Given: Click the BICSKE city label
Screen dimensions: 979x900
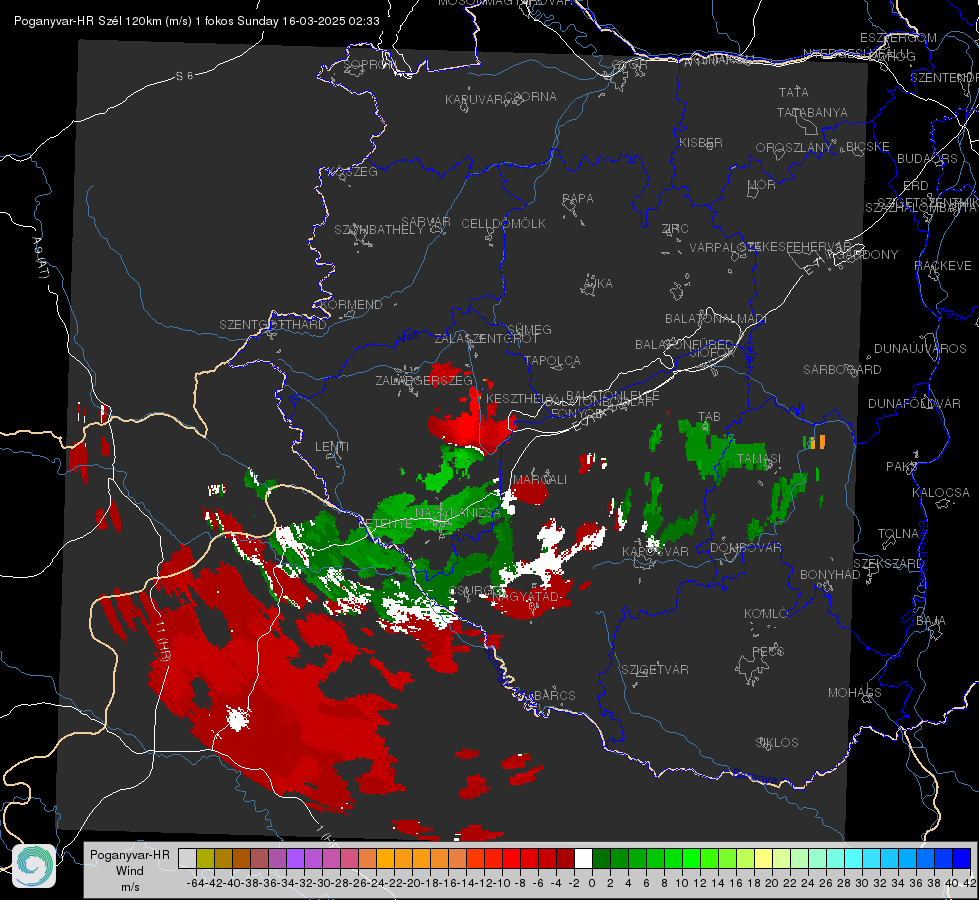Looking at the screenshot, I should (x=868, y=147).
